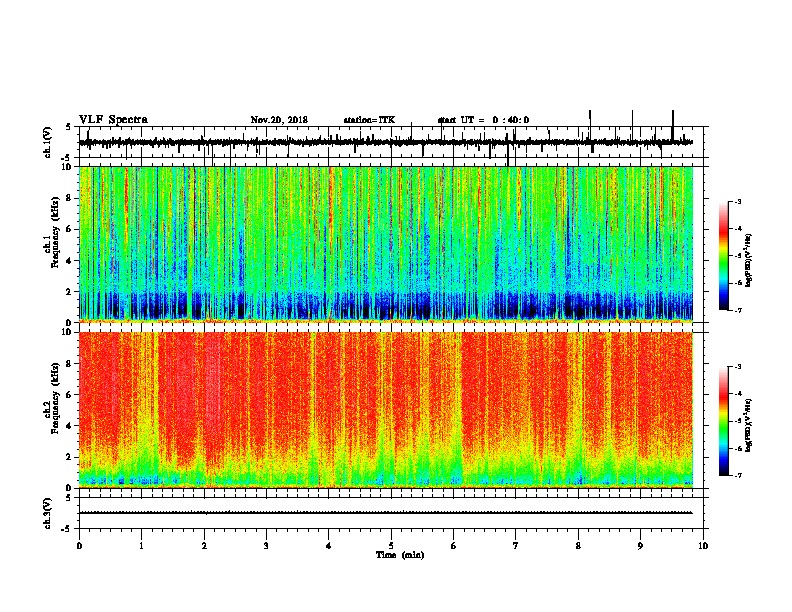This screenshot has width=792, height=612.
Task: Click the '-7' tick on ch.2 color bar
Action: click(738, 476)
